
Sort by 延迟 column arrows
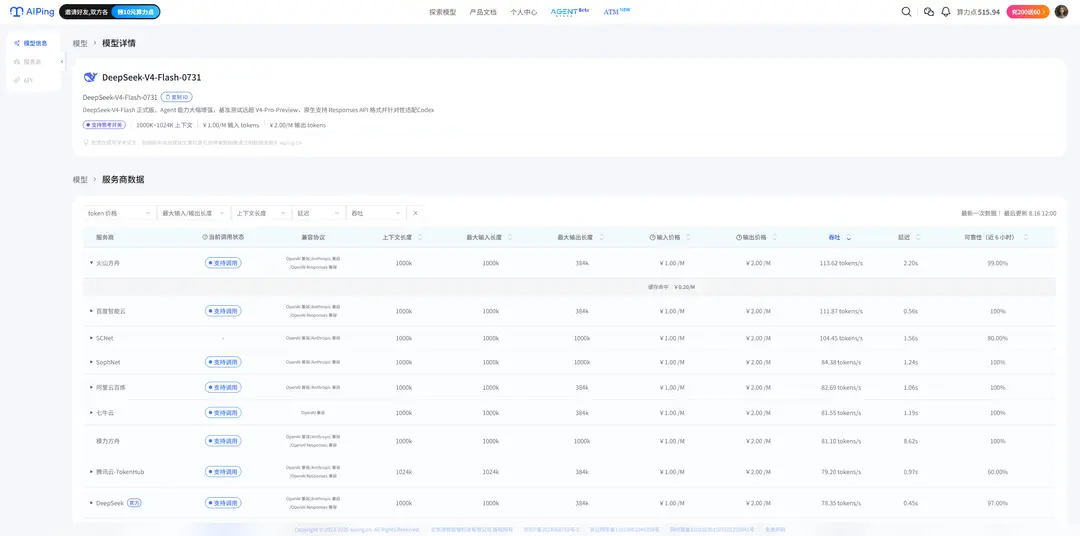point(918,237)
